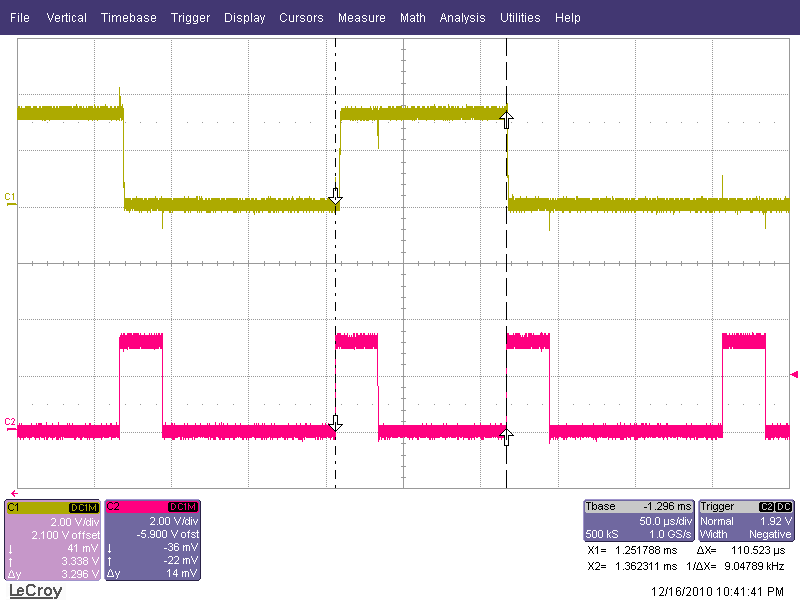
Task: Click the 50.0 µs/div timebase value
Action: [x=665, y=521]
